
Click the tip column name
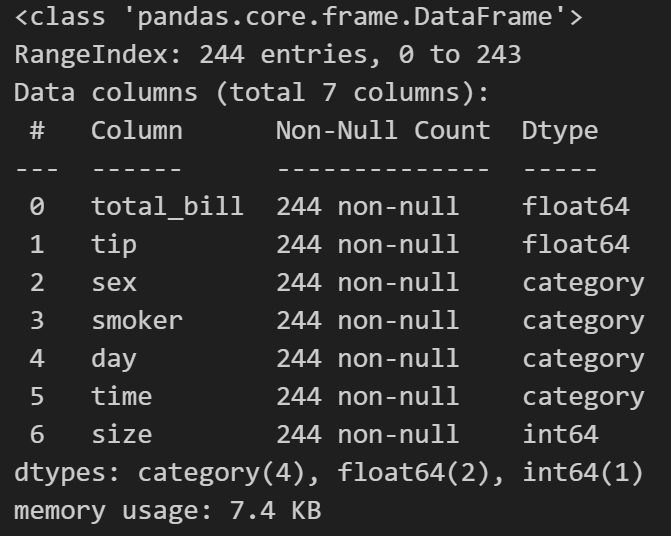tap(114, 245)
